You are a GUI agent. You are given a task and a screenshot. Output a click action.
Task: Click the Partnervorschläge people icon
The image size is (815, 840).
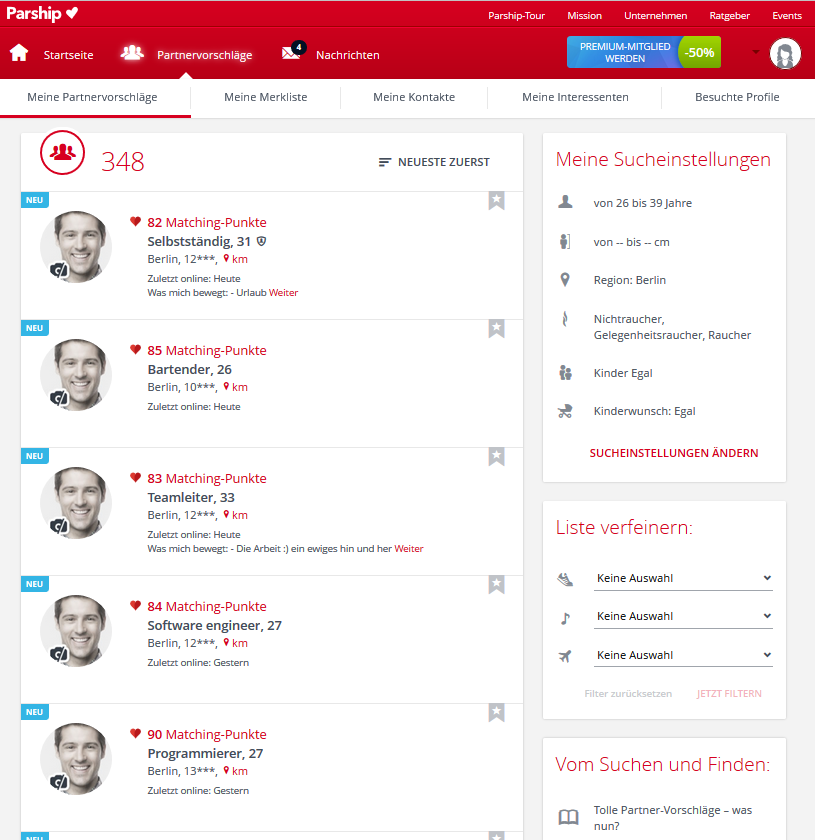click(132, 52)
